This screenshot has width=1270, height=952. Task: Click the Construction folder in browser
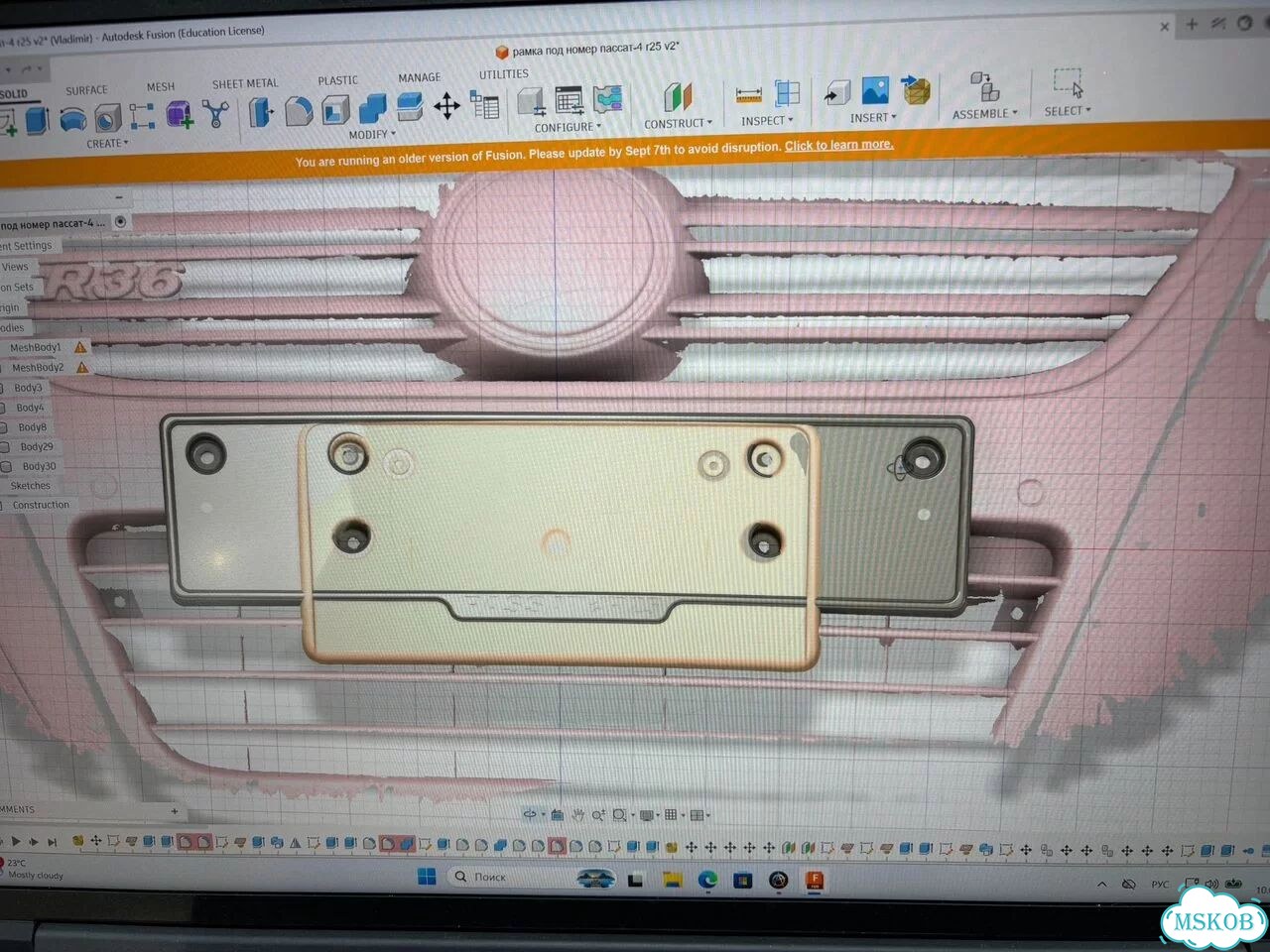[x=42, y=505]
